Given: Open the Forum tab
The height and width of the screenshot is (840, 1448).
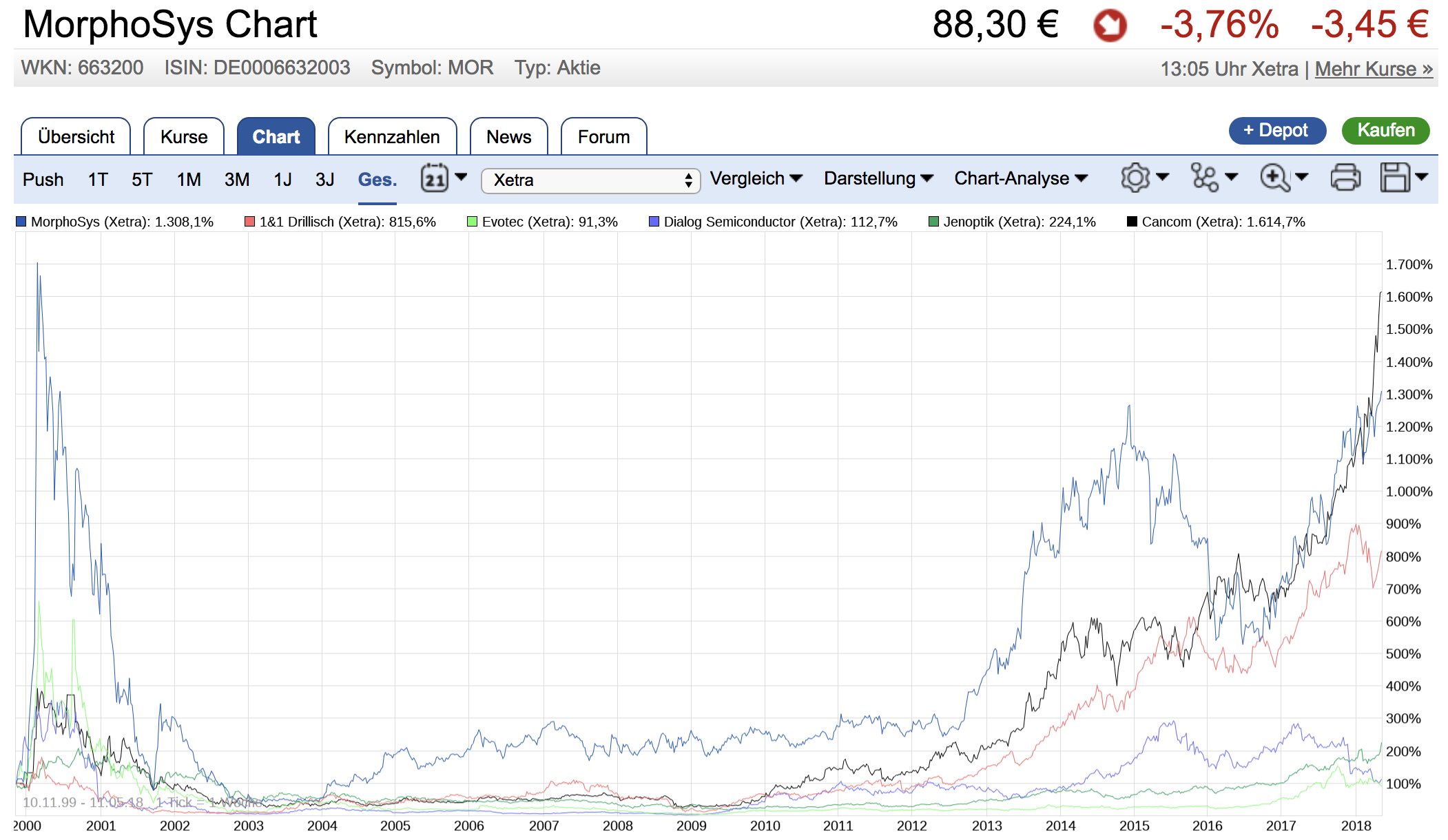Looking at the screenshot, I should pyautogui.click(x=603, y=136).
